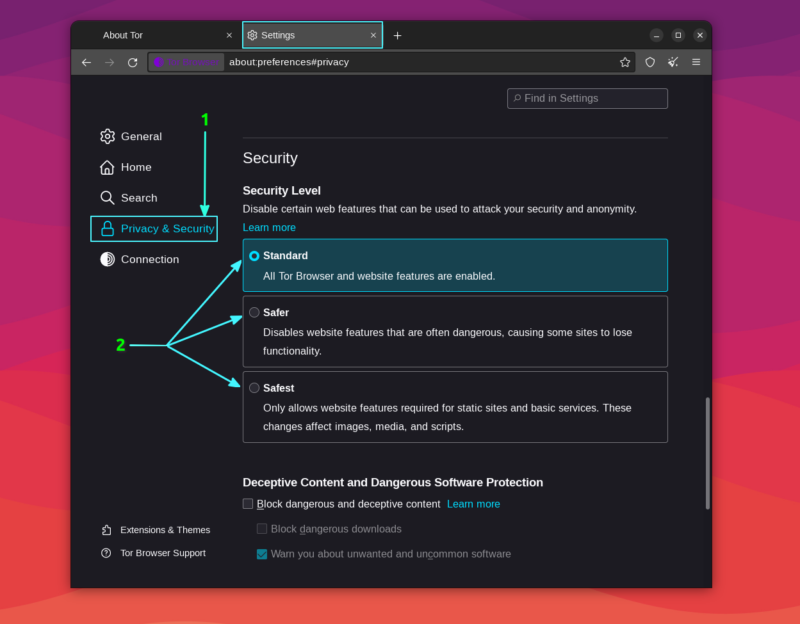Click Learn more under Security Level

tap(268, 227)
